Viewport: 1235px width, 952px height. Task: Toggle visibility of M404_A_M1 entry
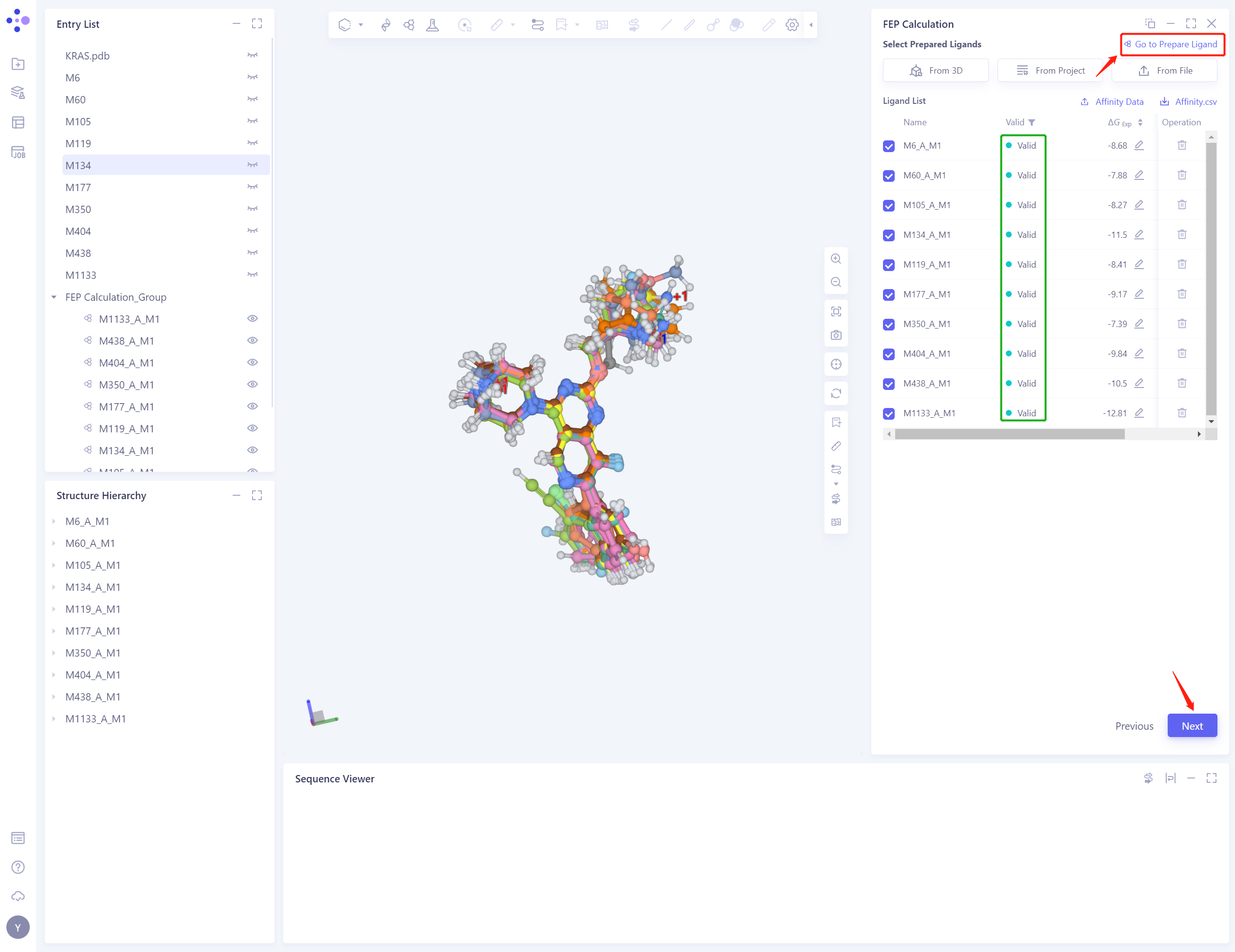(252, 362)
